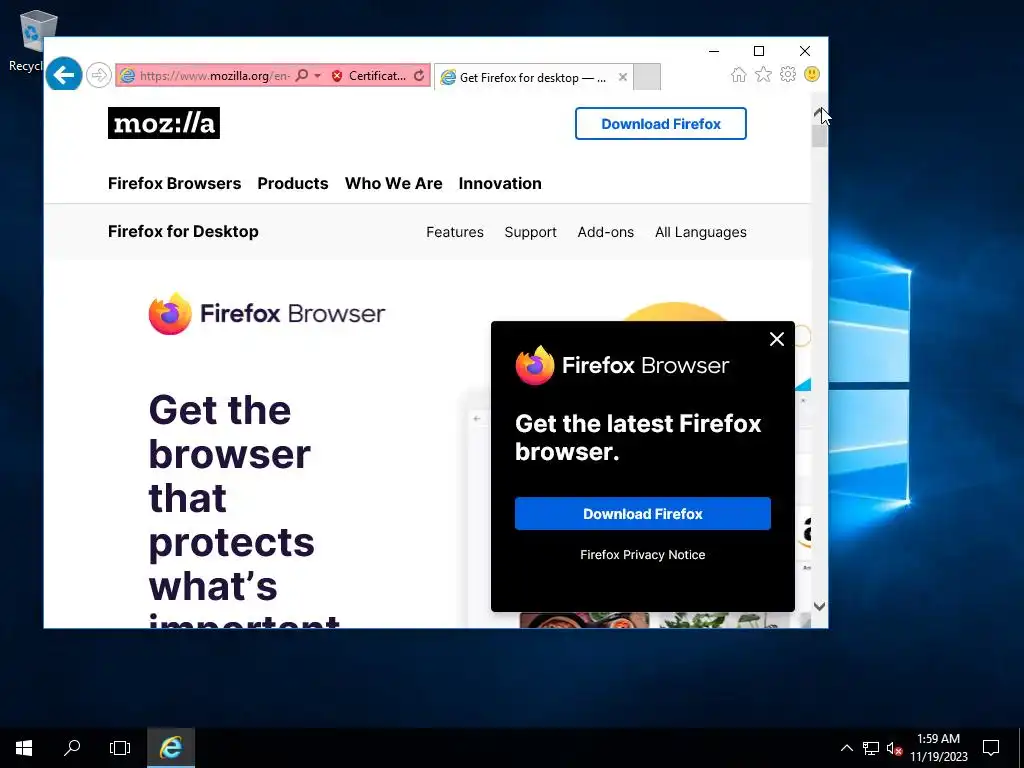Maximize the Internet Explorer window
This screenshot has width=1024, height=768.
pyautogui.click(x=759, y=51)
